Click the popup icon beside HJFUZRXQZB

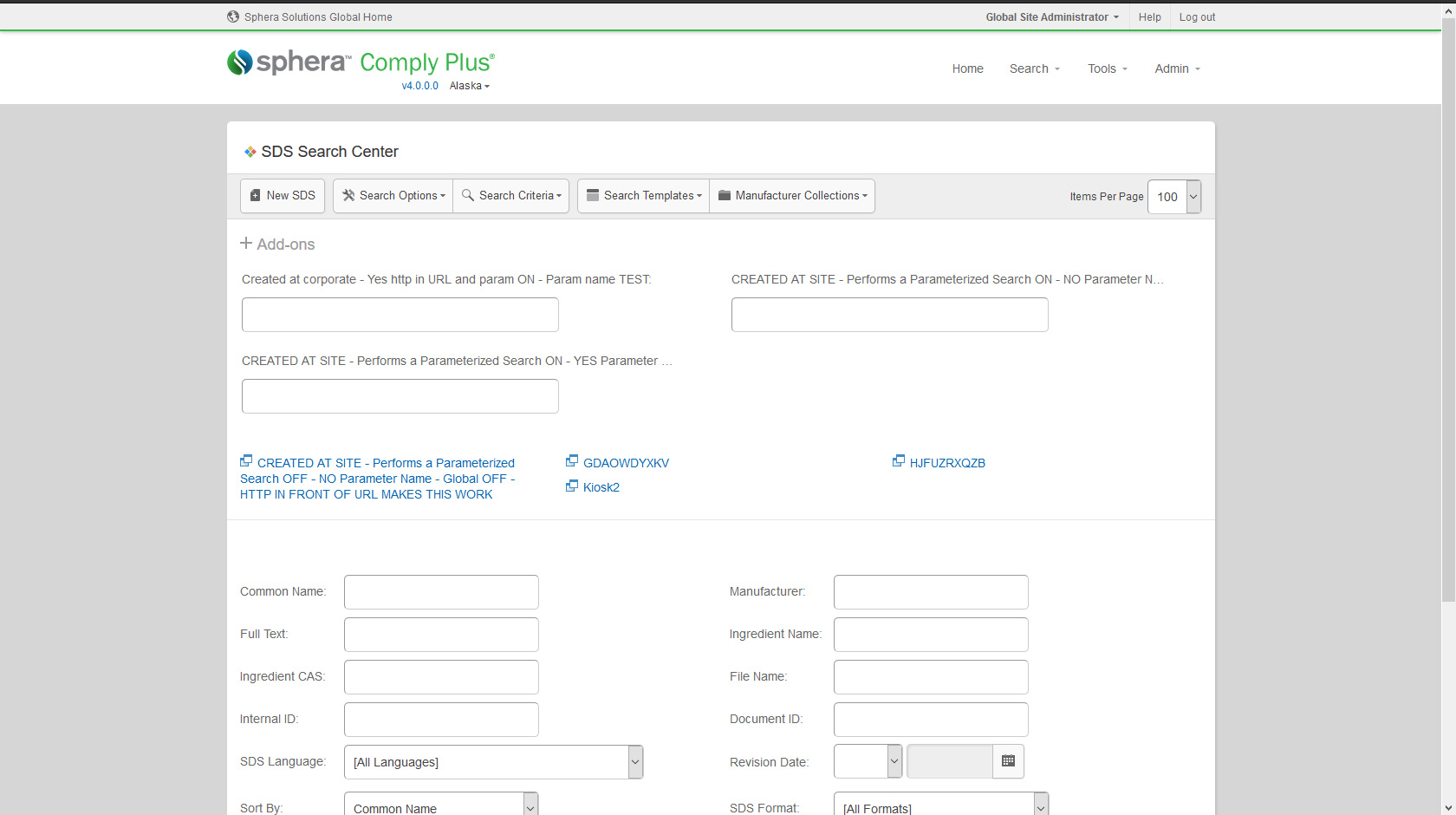pos(899,460)
